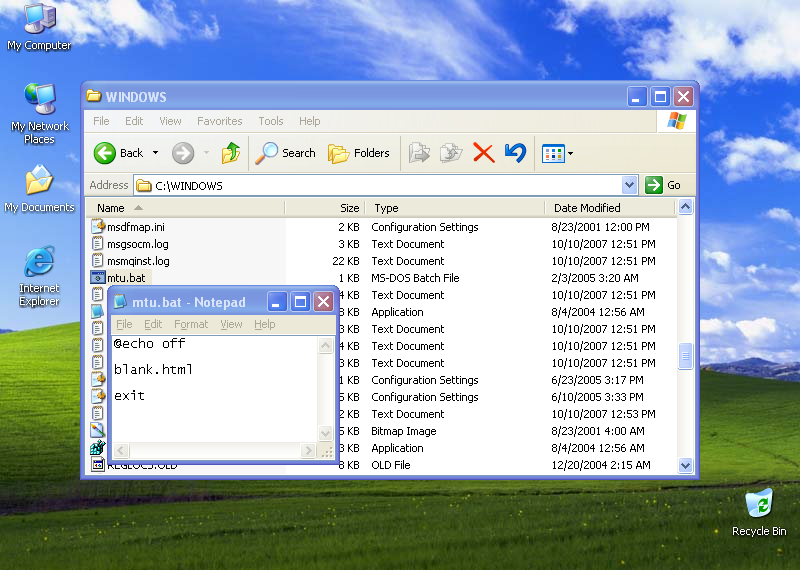Open the Back history dropdown arrow

pos(156,153)
